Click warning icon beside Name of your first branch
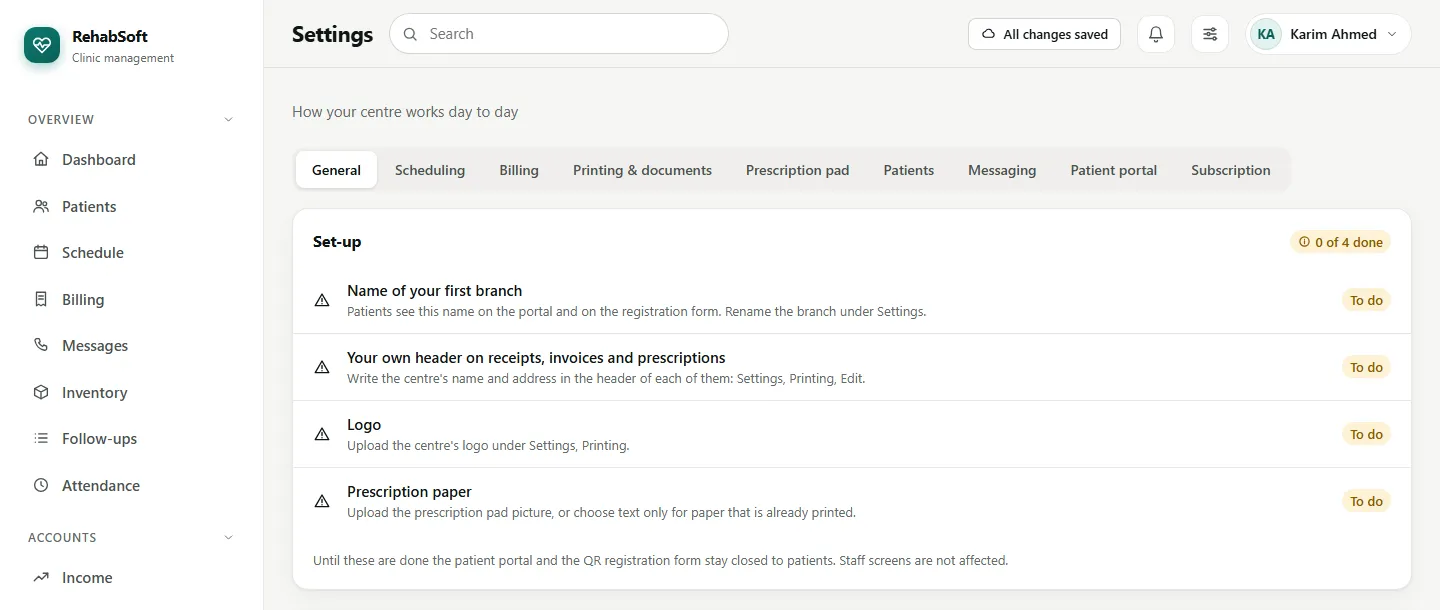The image size is (1440, 610). point(322,300)
